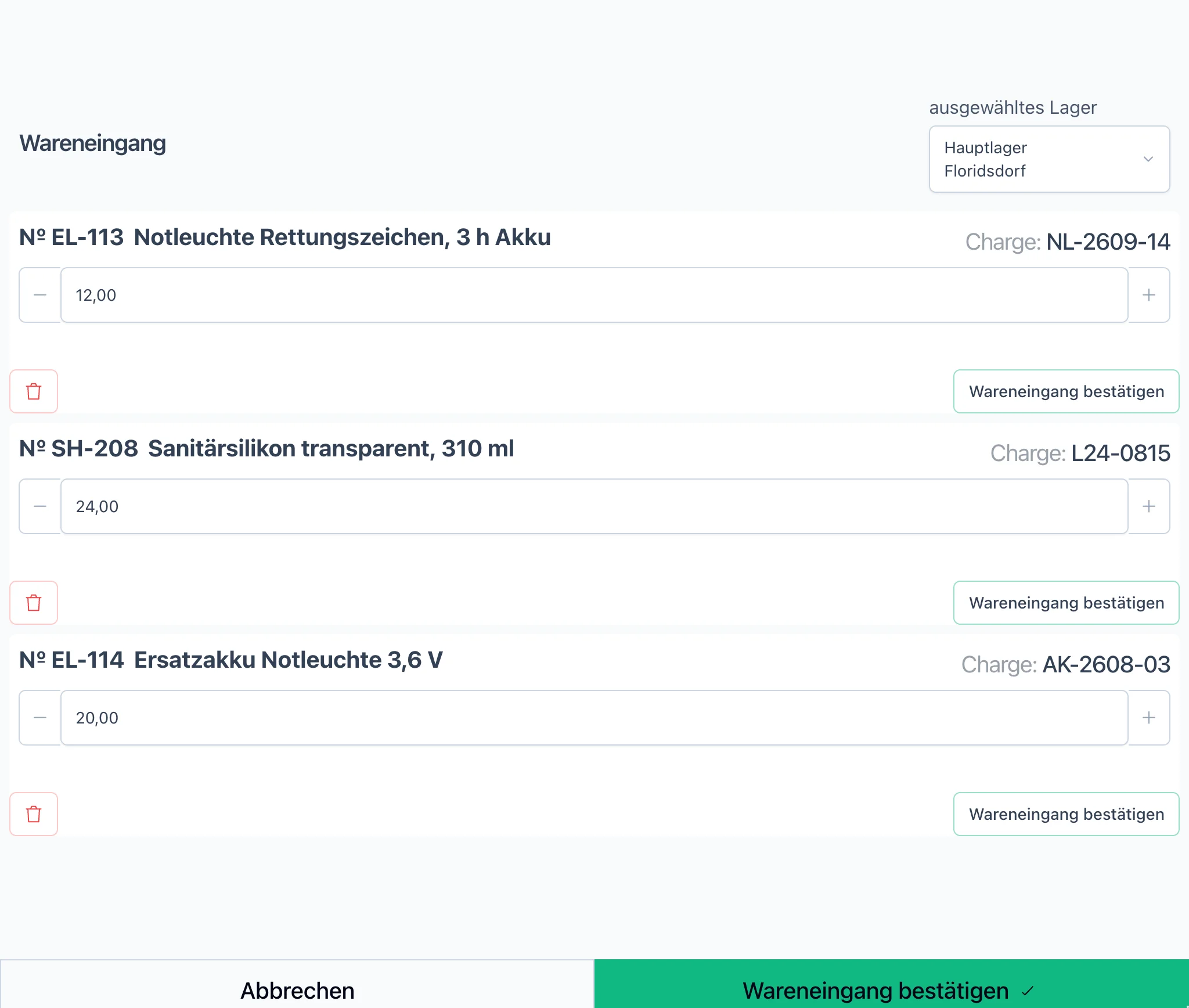
Task: Click the batch number L24-0815
Action: (x=1120, y=453)
